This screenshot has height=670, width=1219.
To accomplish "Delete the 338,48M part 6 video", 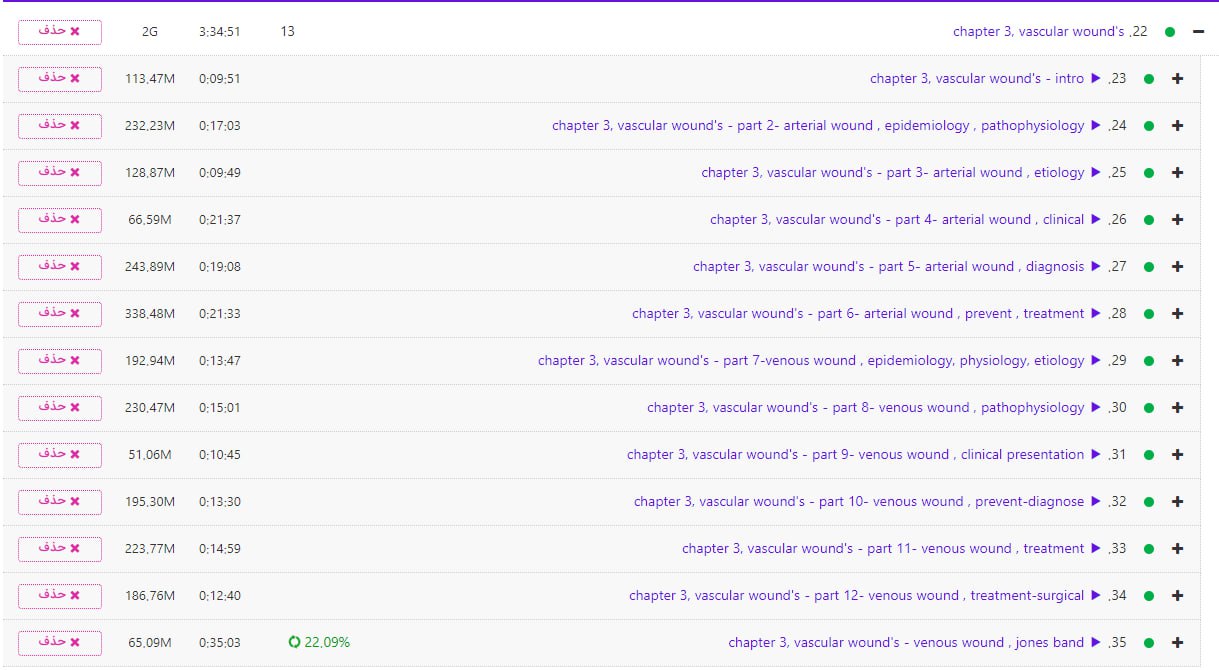I will [60, 314].
